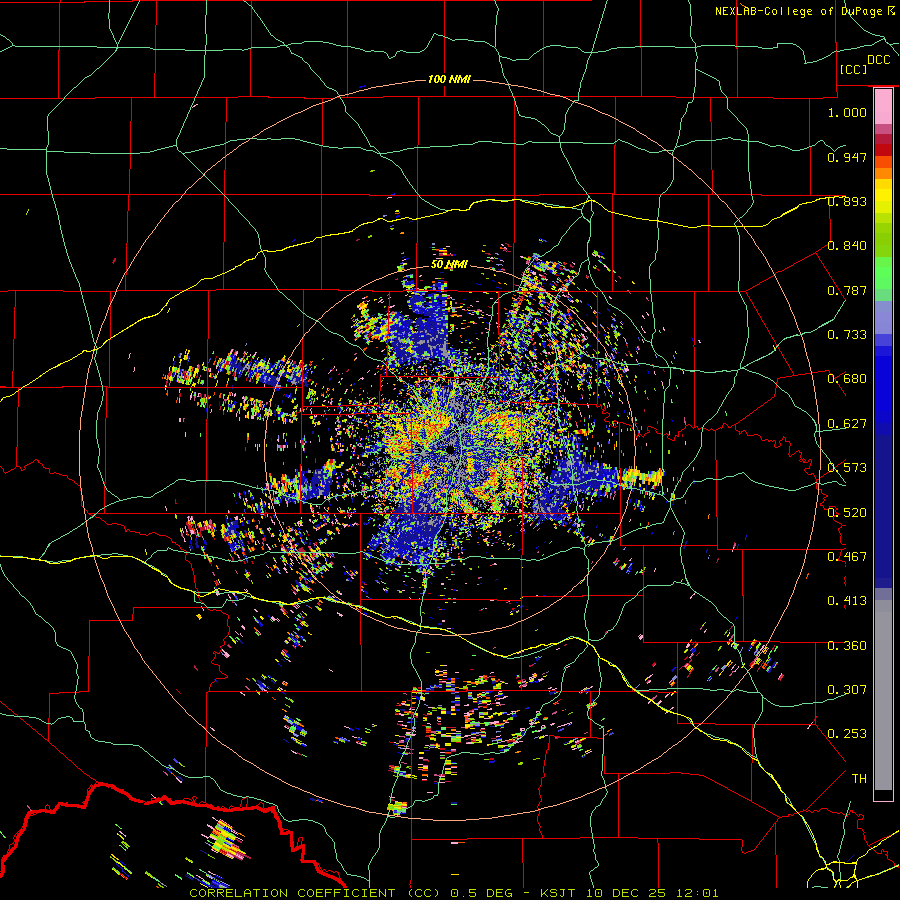Click the 1.000 value on the color scale
900x900 pixels.
tap(847, 112)
